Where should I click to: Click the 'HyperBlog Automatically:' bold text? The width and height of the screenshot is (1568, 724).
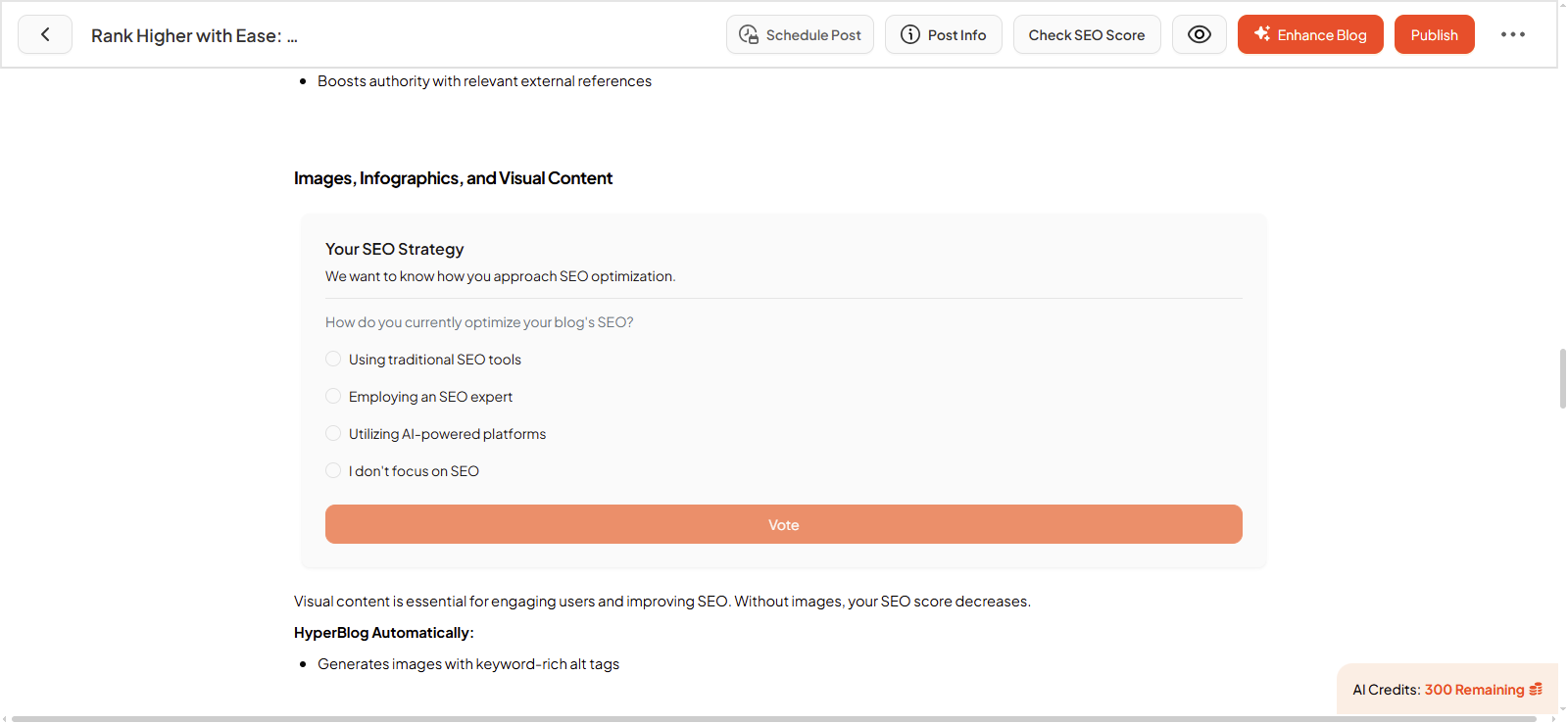[383, 633]
